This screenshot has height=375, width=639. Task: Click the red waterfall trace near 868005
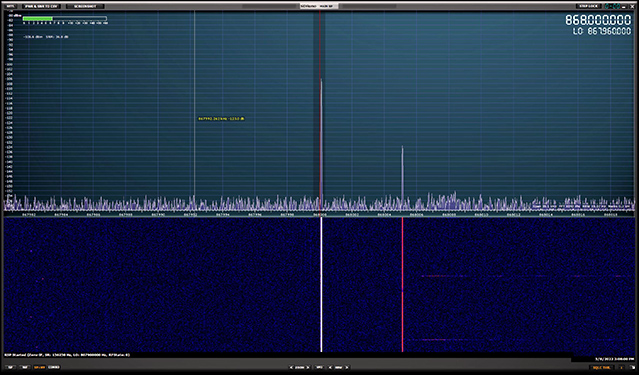(402, 284)
